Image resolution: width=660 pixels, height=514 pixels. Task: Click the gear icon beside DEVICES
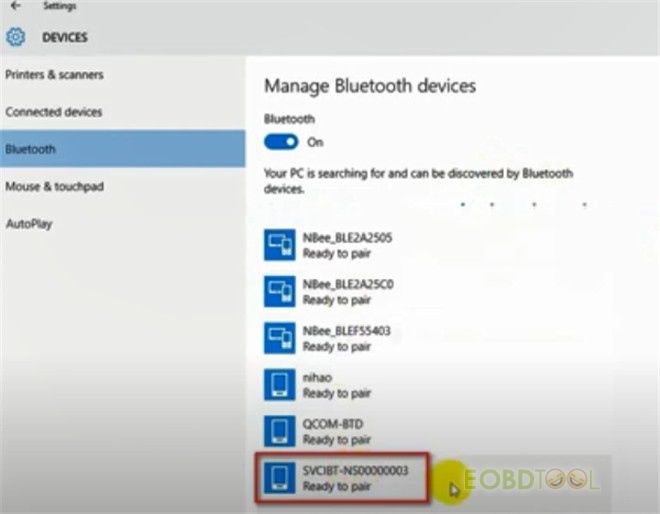click(15, 38)
